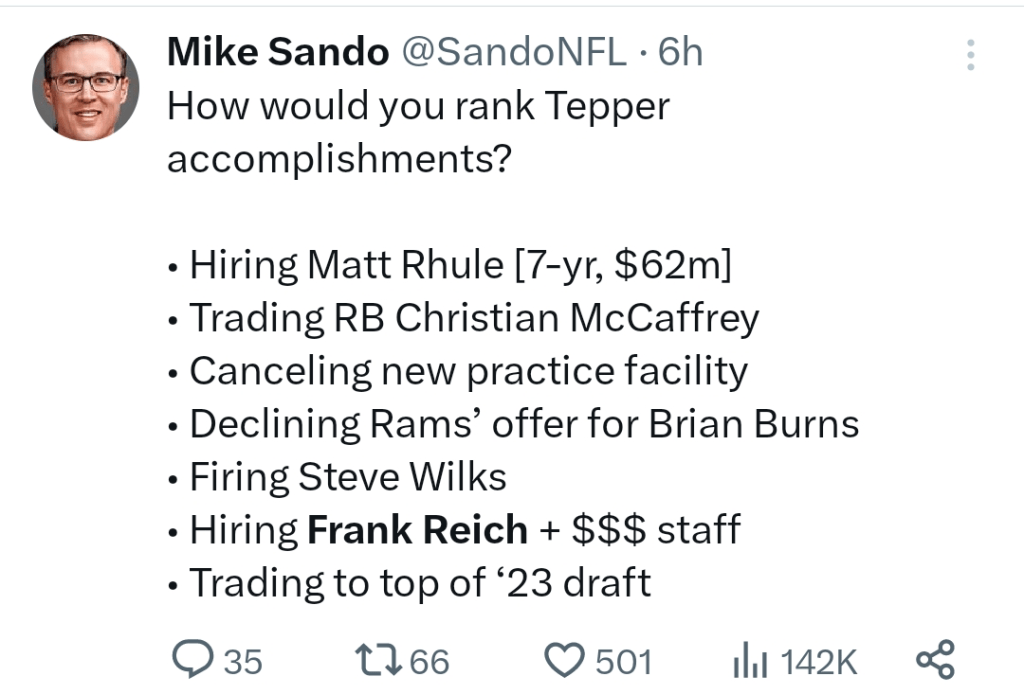Click the Trading to top of '23 draft line
This screenshot has height=694, width=1024.
click(410, 582)
